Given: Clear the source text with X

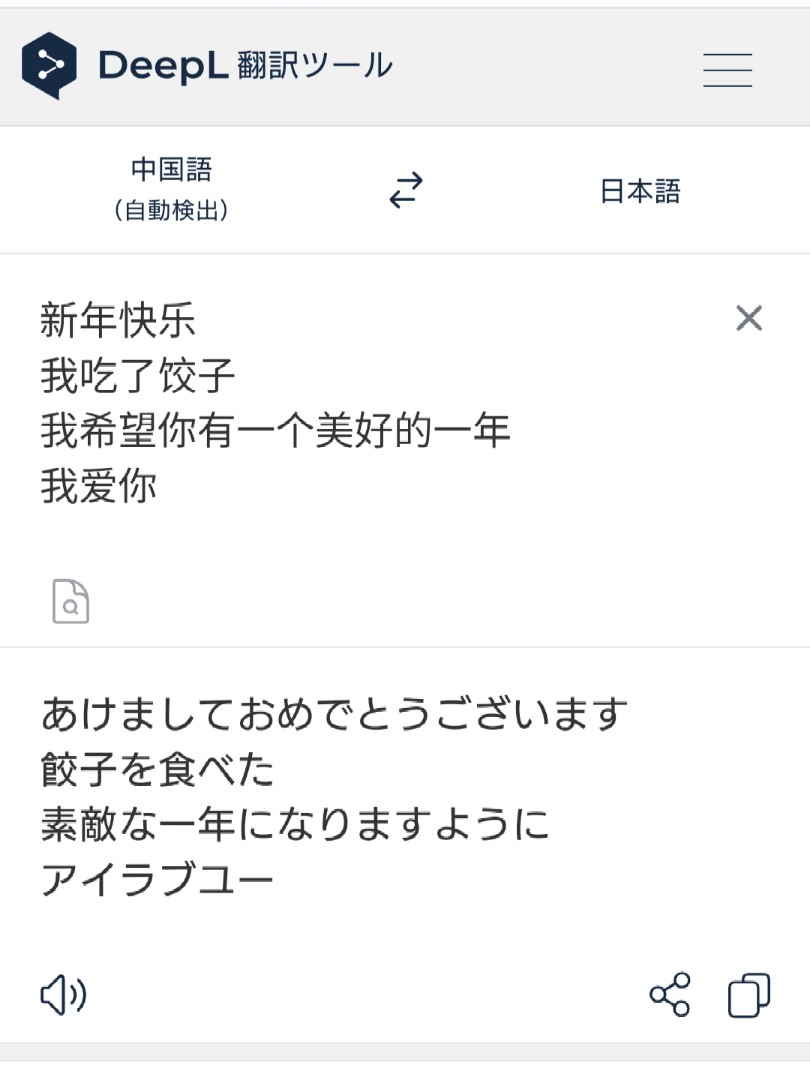Looking at the screenshot, I should click(x=749, y=318).
